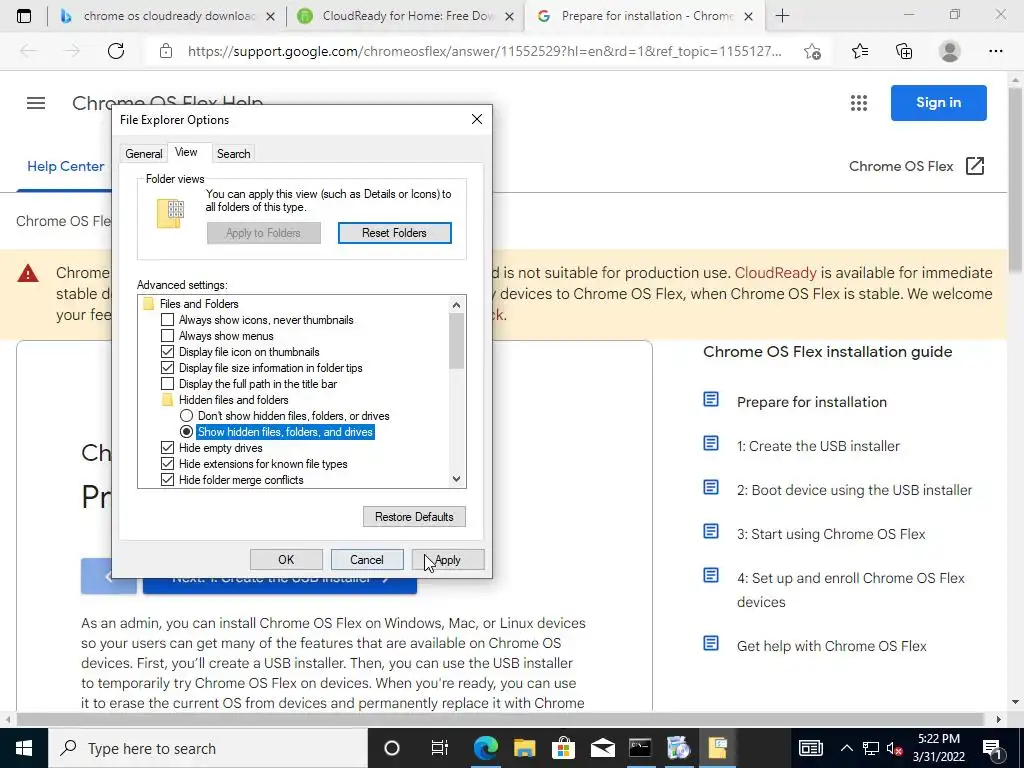Click Cancel in File Explorer Options
Image resolution: width=1024 pixels, height=768 pixels.
click(x=366, y=560)
